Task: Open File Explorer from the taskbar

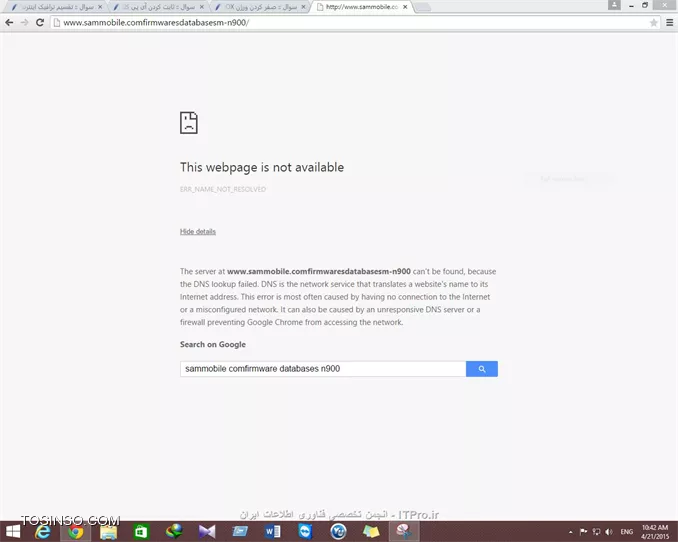Action: pyautogui.click(x=108, y=531)
